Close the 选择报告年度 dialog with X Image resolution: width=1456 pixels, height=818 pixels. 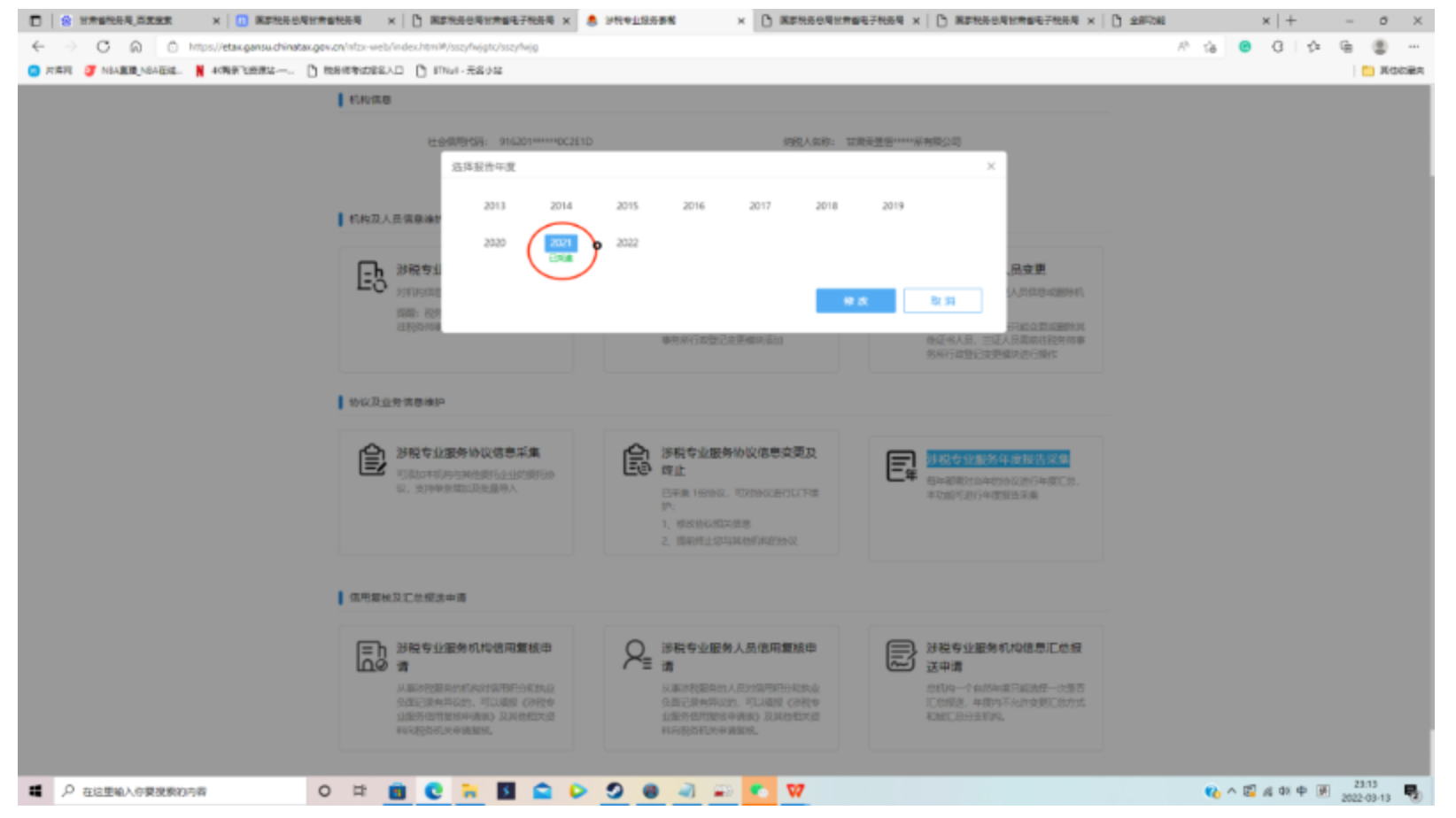[991, 166]
